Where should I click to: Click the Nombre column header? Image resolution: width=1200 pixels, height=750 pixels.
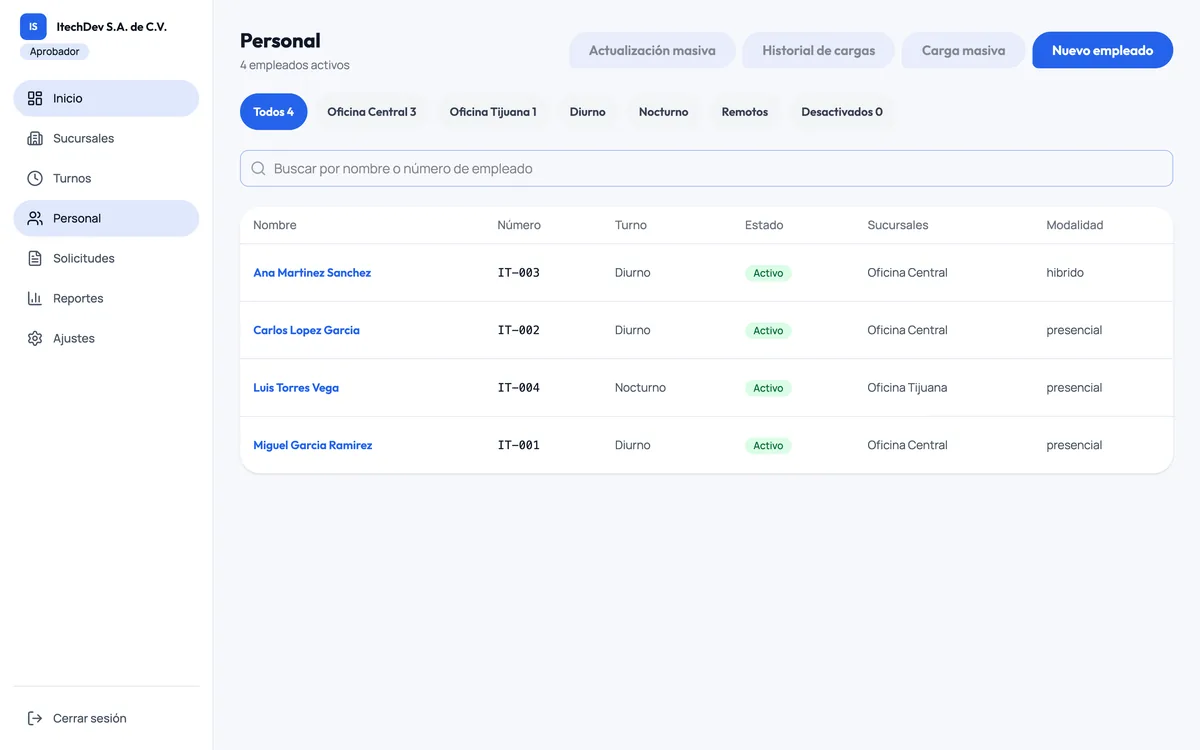[x=275, y=225]
